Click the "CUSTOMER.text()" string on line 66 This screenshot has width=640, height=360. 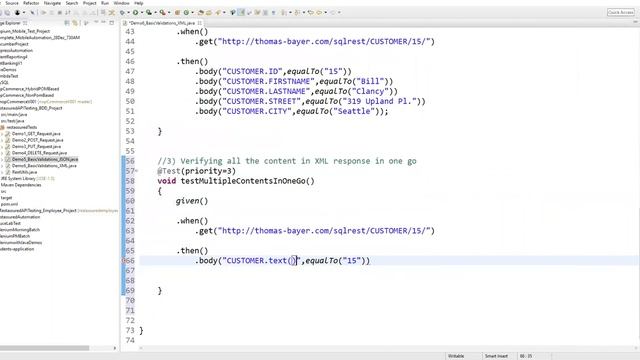point(261,260)
